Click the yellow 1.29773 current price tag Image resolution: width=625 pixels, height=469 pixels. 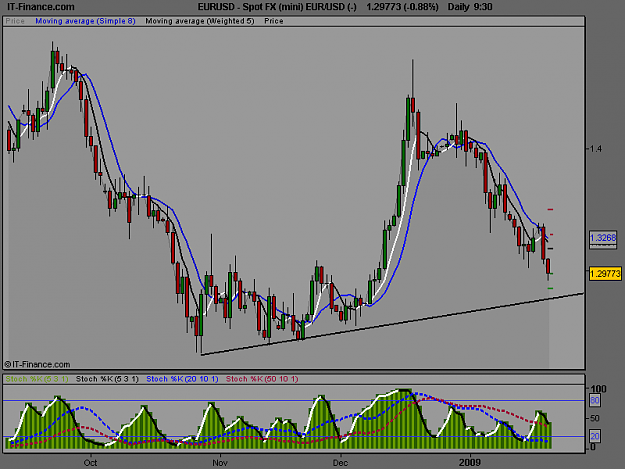(x=605, y=274)
